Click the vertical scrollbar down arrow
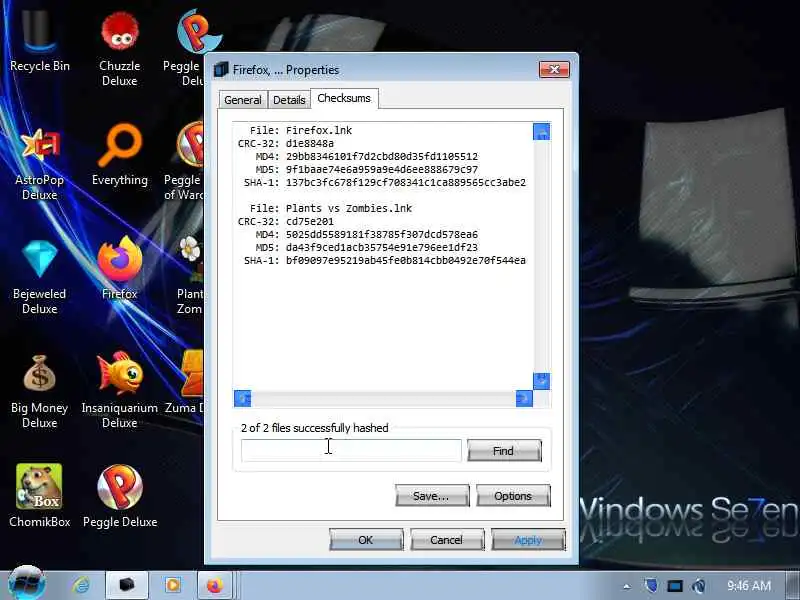The width and height of the screenshot is (800, 600). coord(541,381)
